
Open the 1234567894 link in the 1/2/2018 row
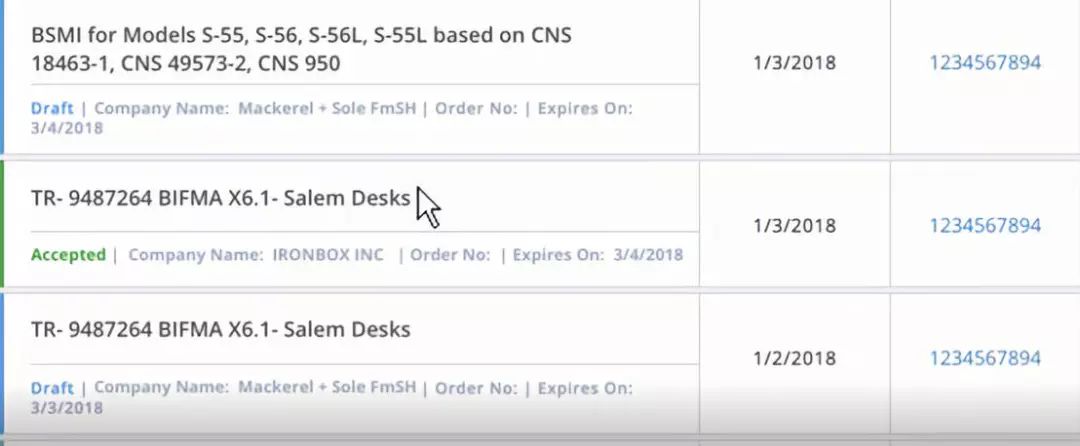984,358
